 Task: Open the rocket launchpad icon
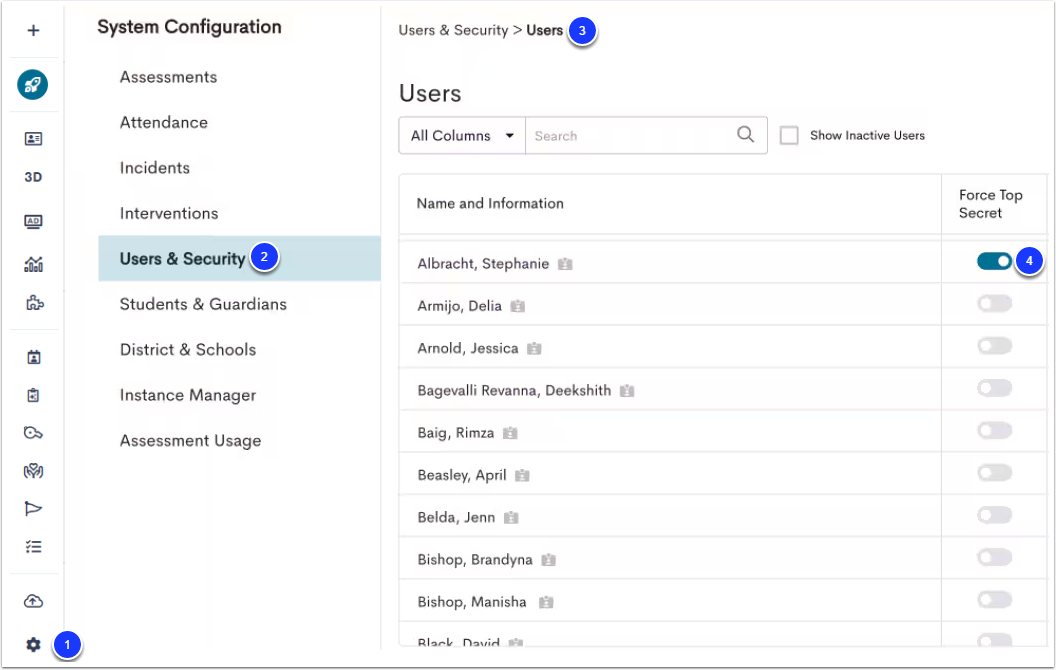[33, 85]
